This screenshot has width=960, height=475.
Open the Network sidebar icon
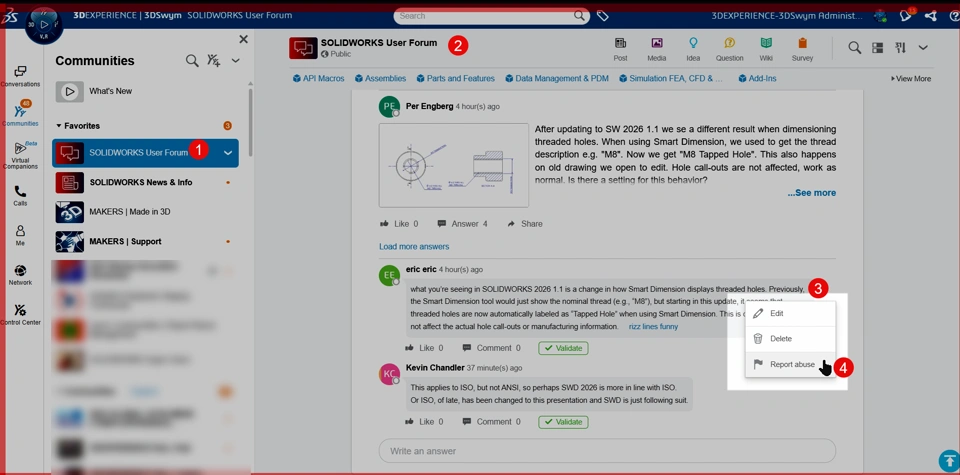[20, 275]
